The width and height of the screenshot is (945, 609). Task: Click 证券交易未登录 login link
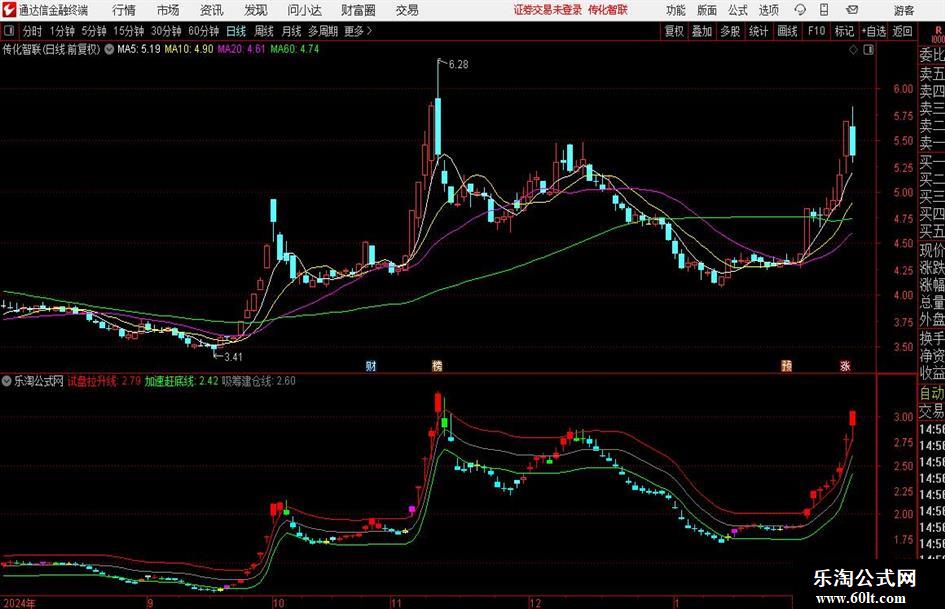(548, 10)
